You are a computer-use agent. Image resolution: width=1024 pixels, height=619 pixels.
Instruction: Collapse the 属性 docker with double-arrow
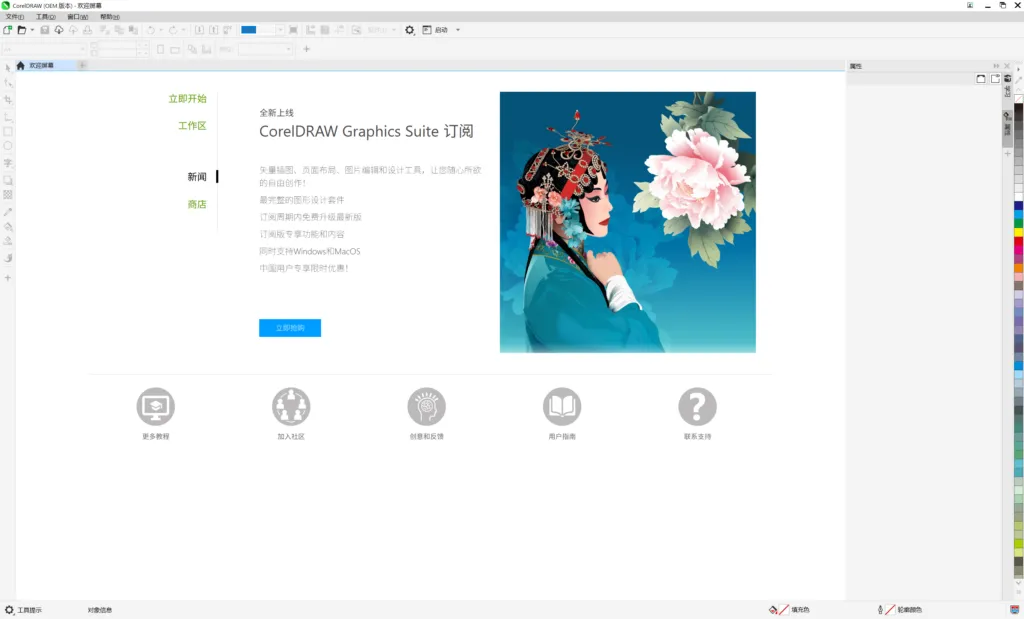point(996,66)
